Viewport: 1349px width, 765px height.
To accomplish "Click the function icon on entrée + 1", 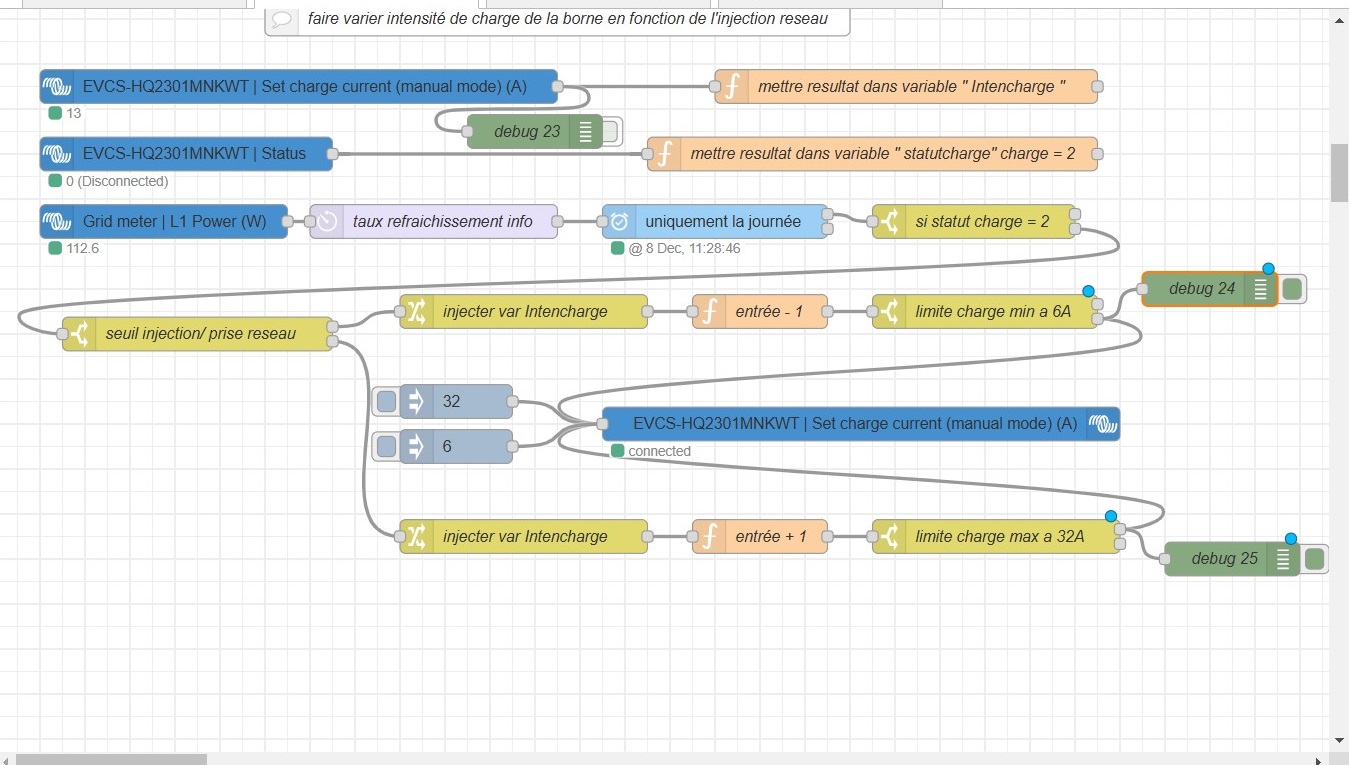I will [x=709, y=537].
